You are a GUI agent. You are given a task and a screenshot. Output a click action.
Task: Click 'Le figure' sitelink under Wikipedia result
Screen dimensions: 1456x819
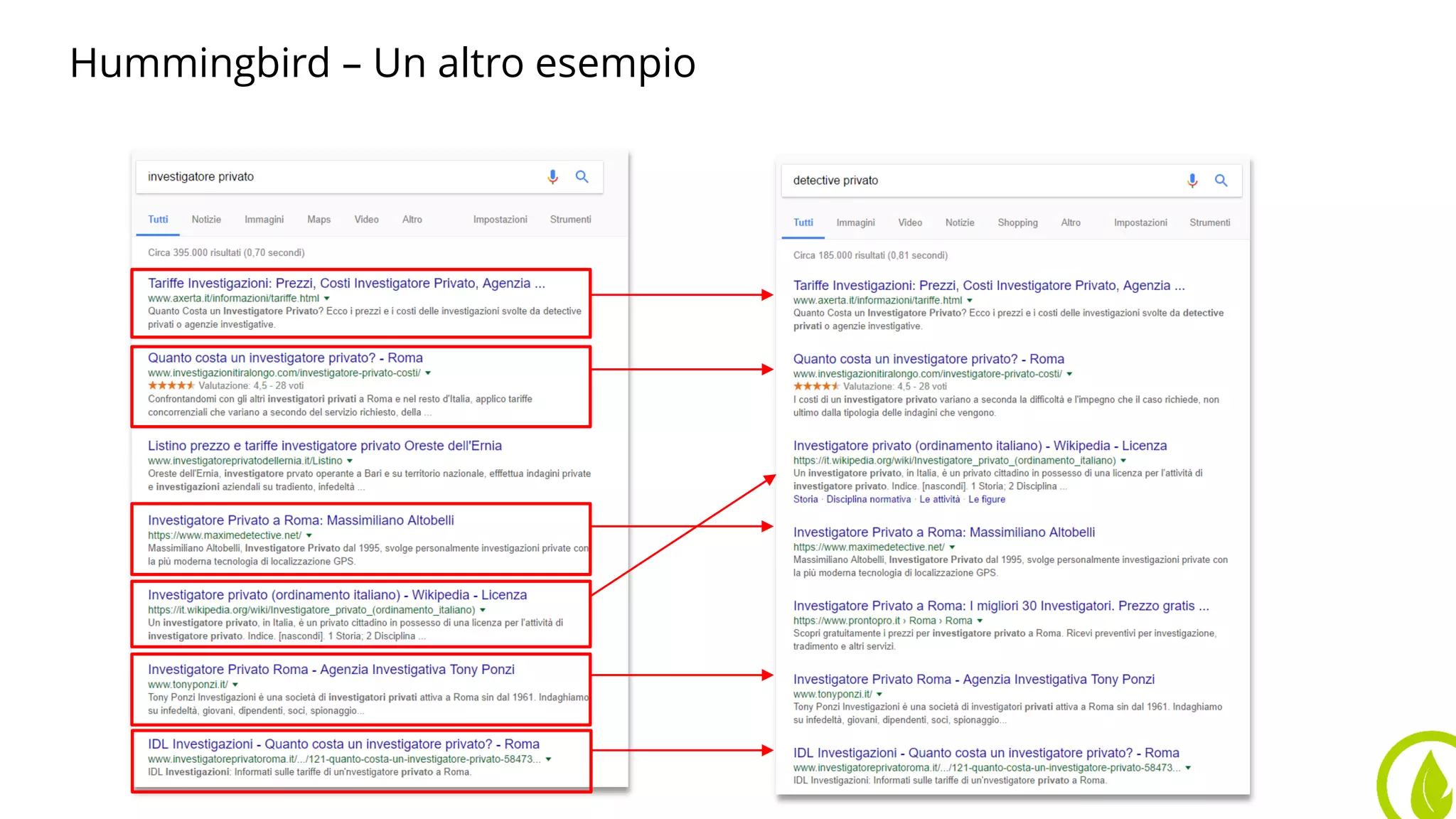(x=987, y=500)
